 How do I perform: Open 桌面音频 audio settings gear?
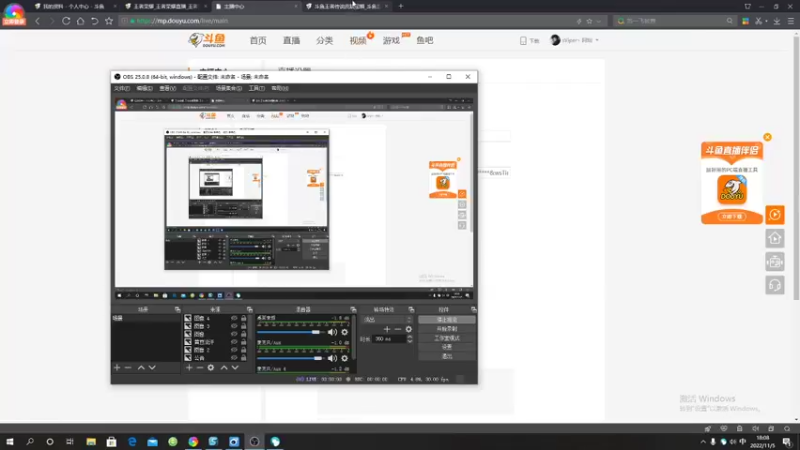(x=344, y=332)
